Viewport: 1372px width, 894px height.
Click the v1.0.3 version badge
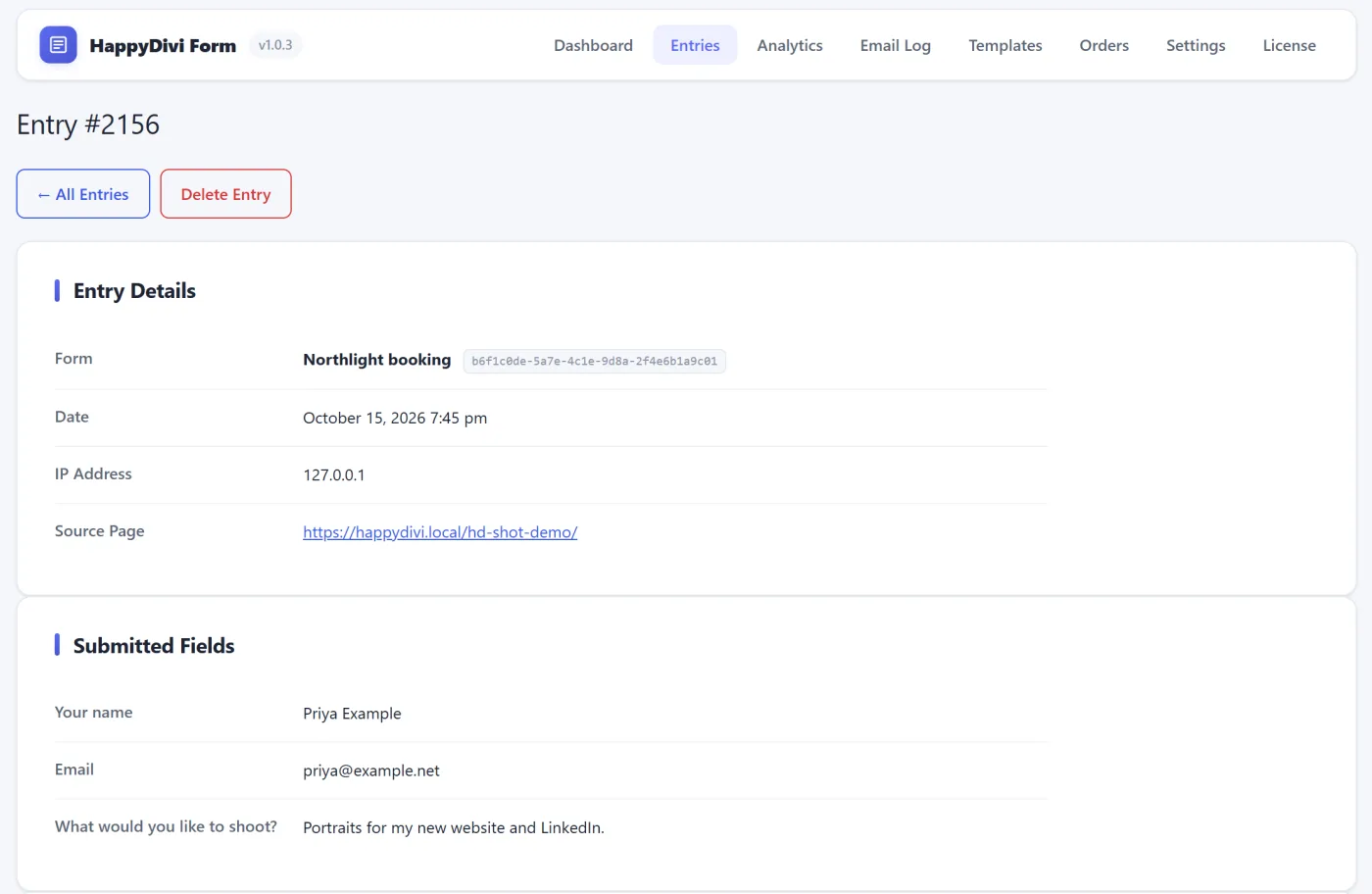click(275, 45)
